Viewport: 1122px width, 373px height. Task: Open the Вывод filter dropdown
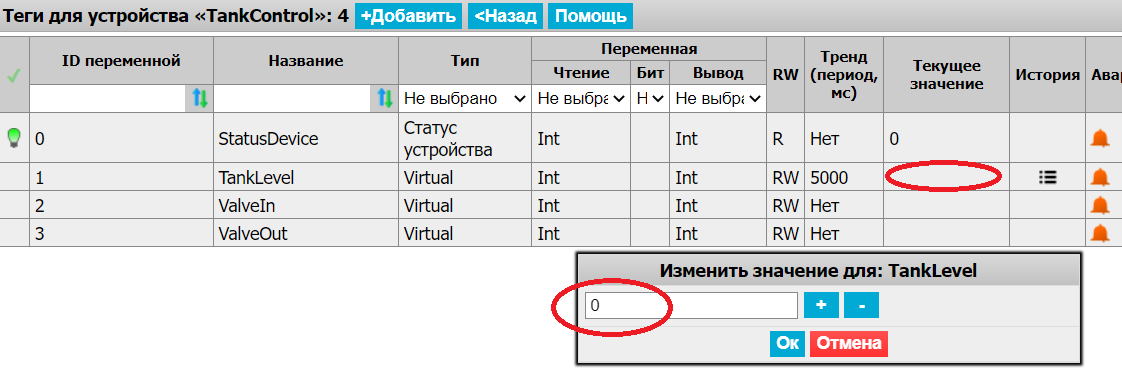717,99
